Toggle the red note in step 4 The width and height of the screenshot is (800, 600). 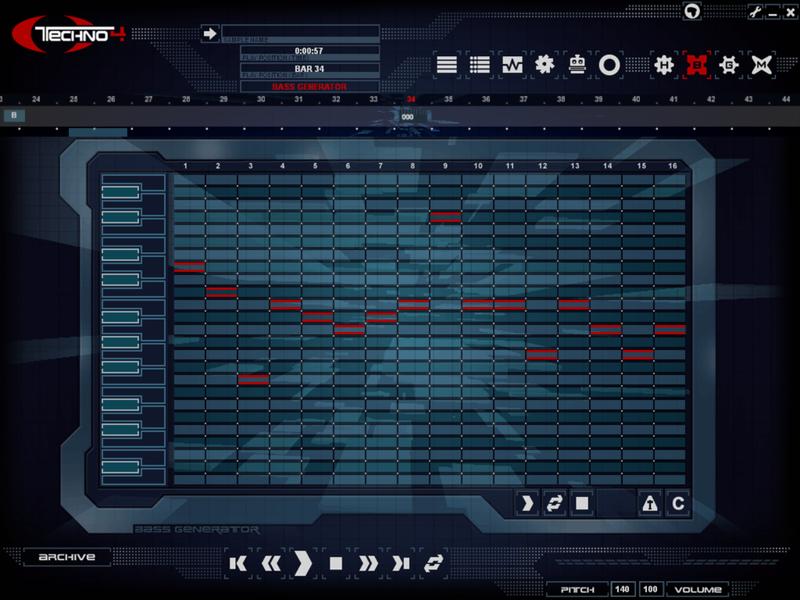pyautogui.click(x=286, y=305)
